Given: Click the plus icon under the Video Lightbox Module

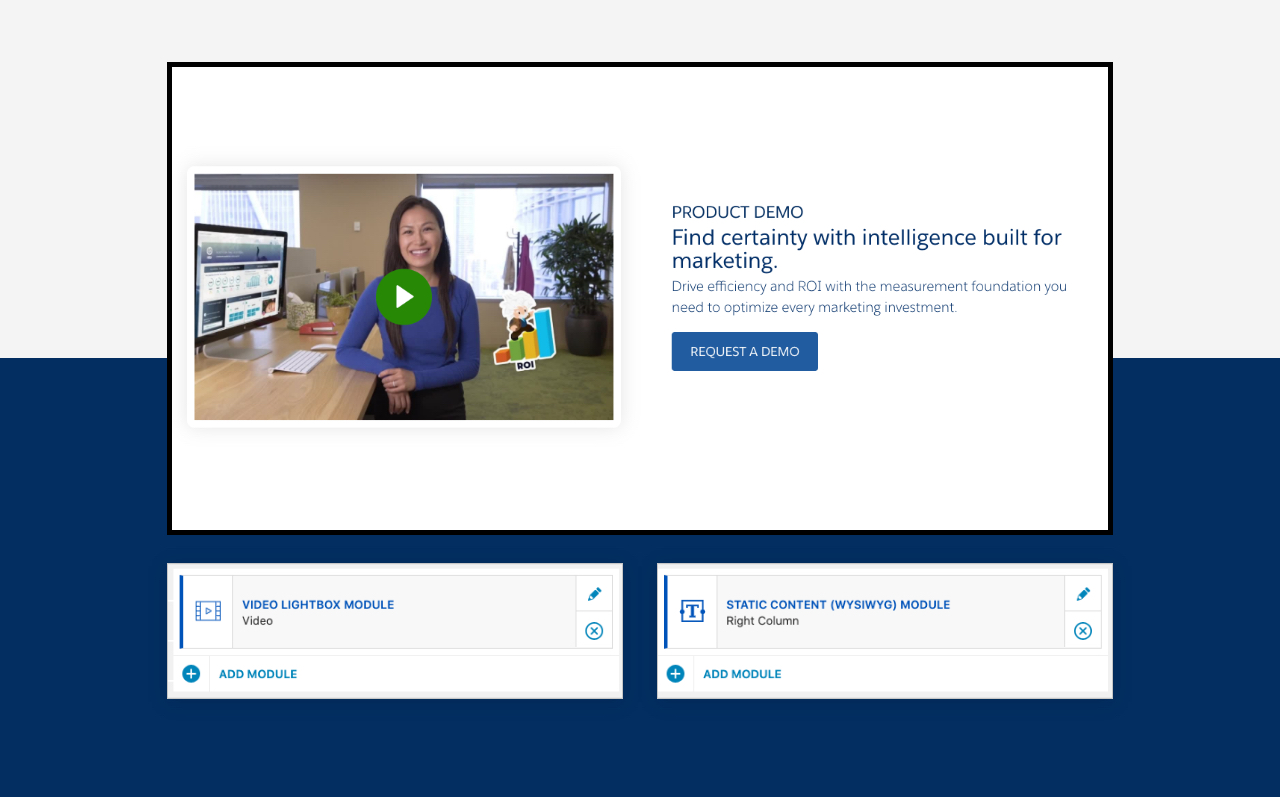Looking at the screenshot, I should [191, 674].
